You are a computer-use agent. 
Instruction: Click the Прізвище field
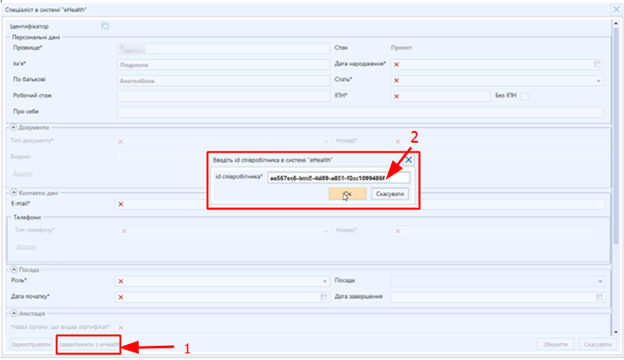223,49
